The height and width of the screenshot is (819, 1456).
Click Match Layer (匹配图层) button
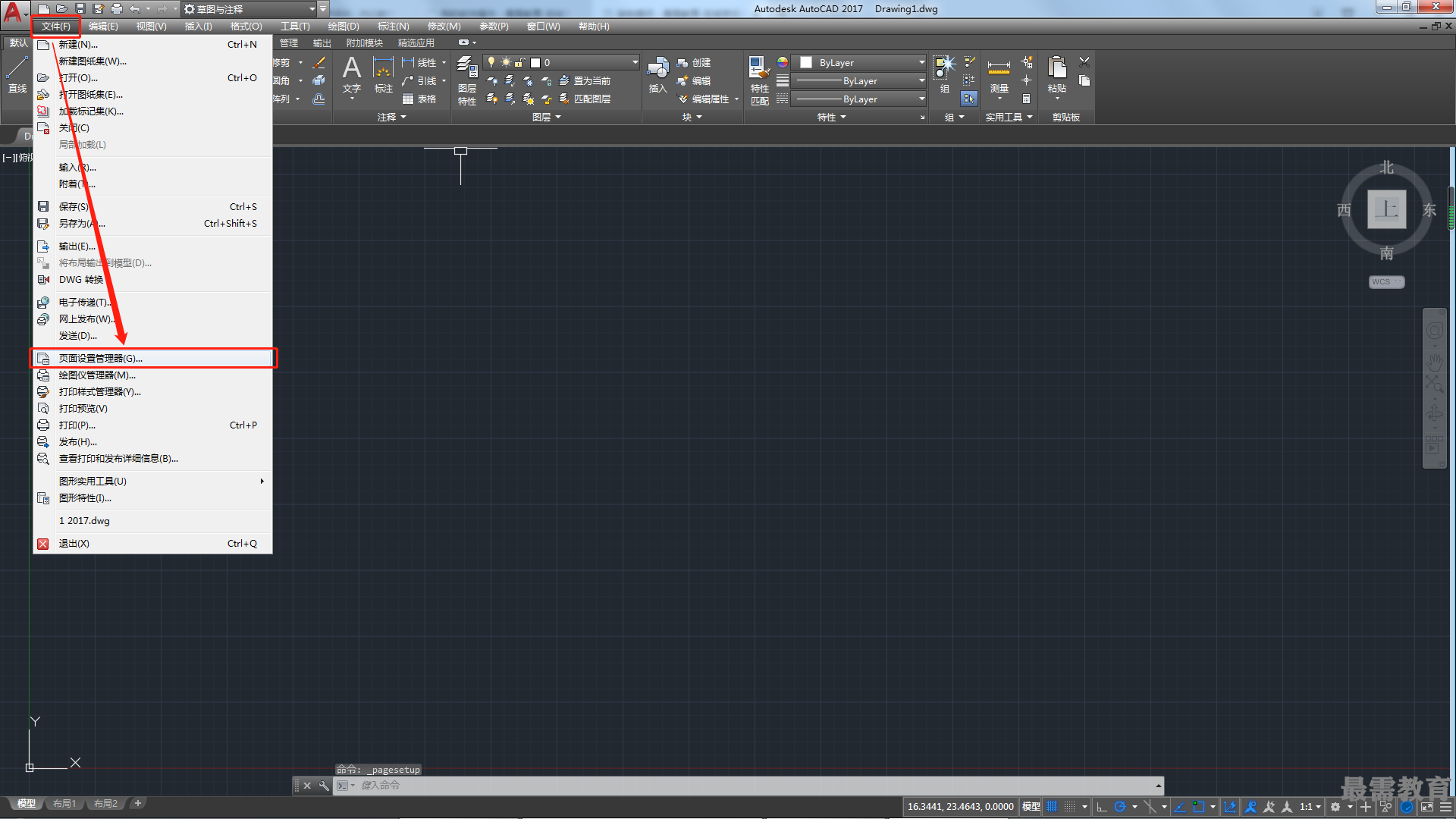coord(585,99)
